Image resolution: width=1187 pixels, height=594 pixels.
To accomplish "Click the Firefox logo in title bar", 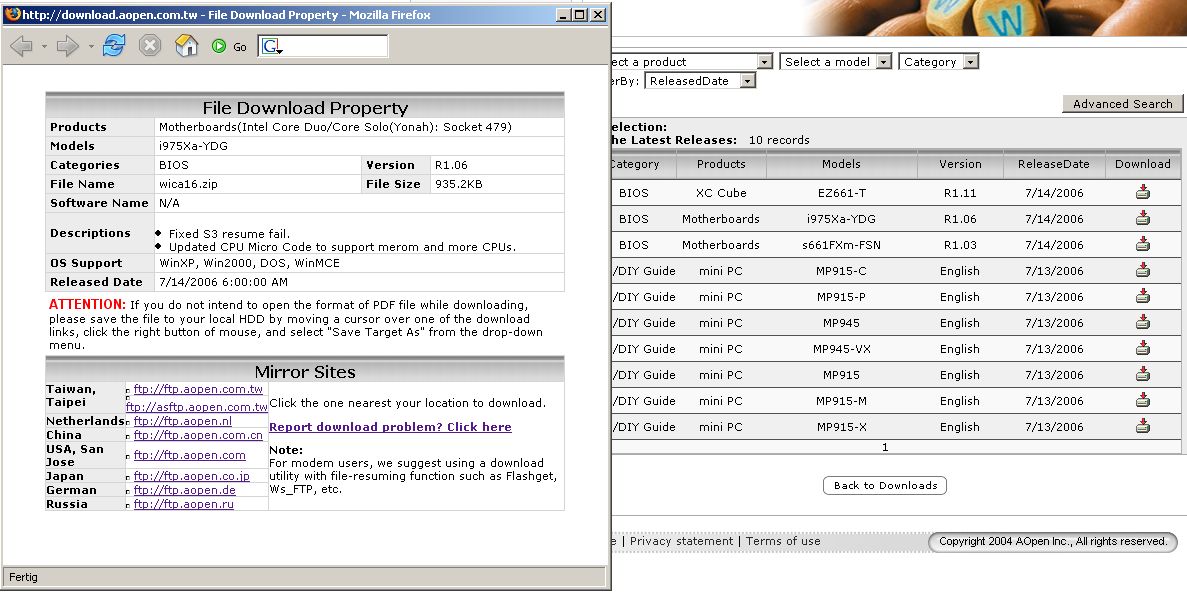I will [13, 14].
